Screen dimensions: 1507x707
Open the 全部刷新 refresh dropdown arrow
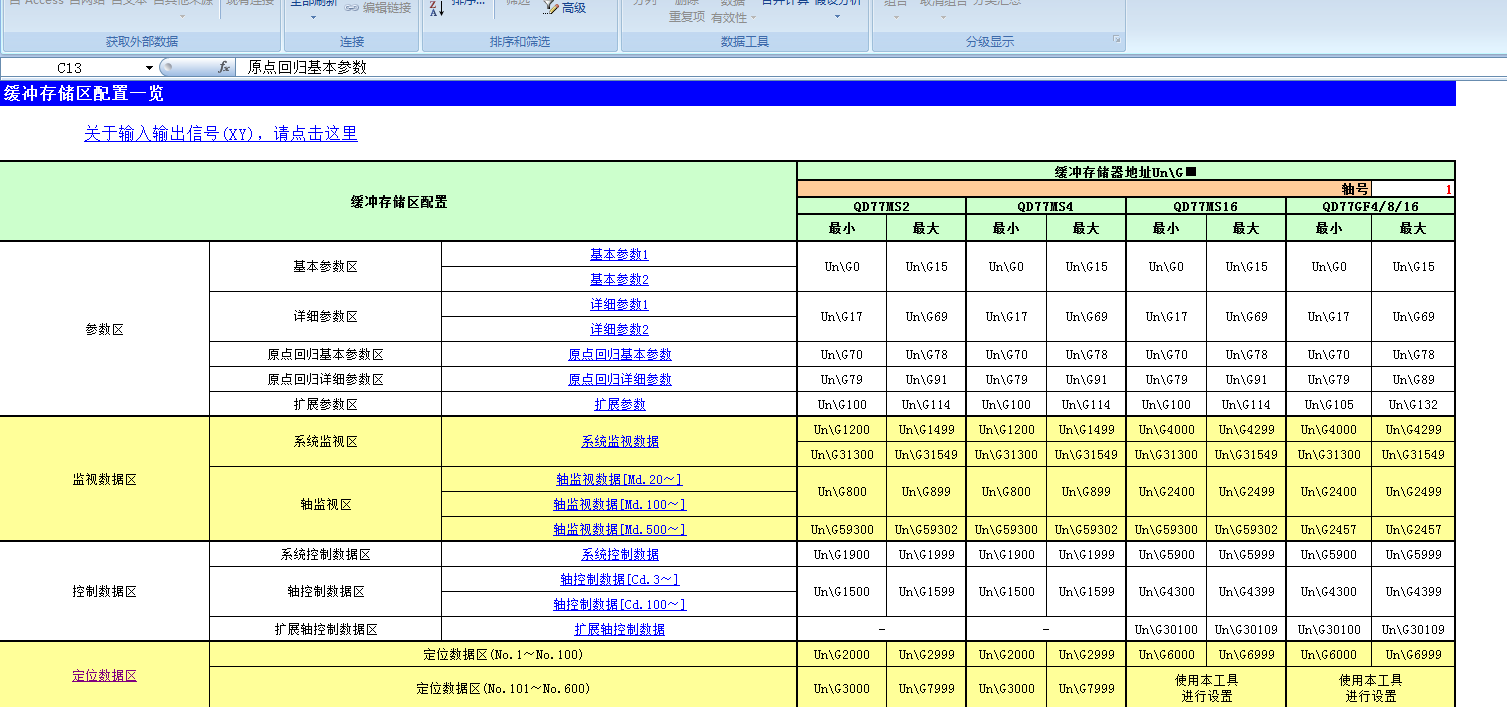313,18
